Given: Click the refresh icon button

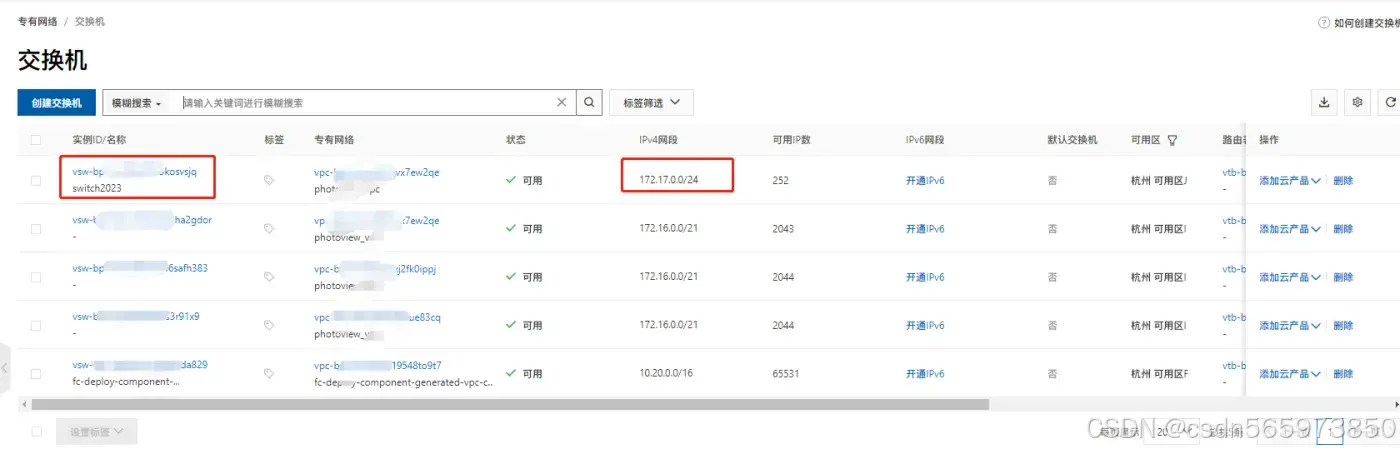Looking at the screenshot, I should tap(1390, 102).
